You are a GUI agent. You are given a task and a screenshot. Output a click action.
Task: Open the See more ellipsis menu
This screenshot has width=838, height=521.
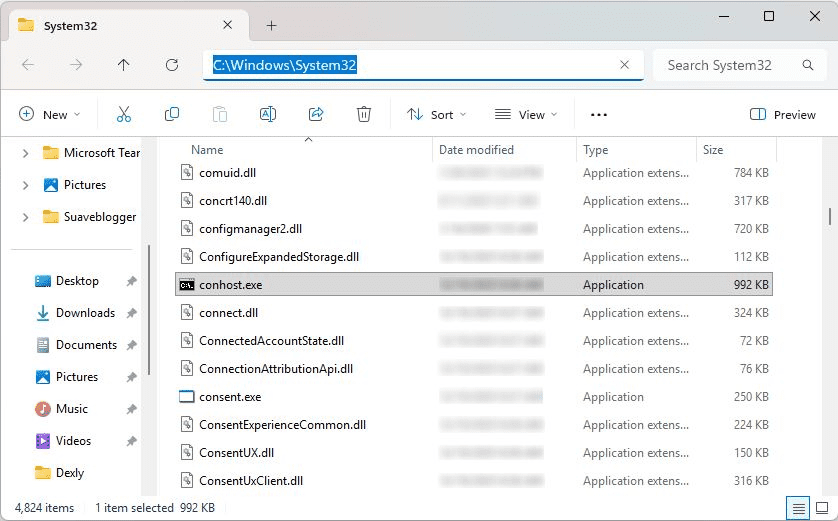pyautogui.click(x=599, y=115)
